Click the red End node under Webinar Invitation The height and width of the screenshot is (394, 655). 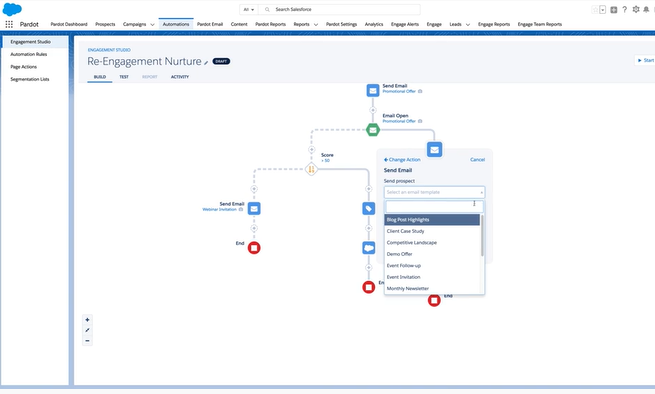coord(254,248)
